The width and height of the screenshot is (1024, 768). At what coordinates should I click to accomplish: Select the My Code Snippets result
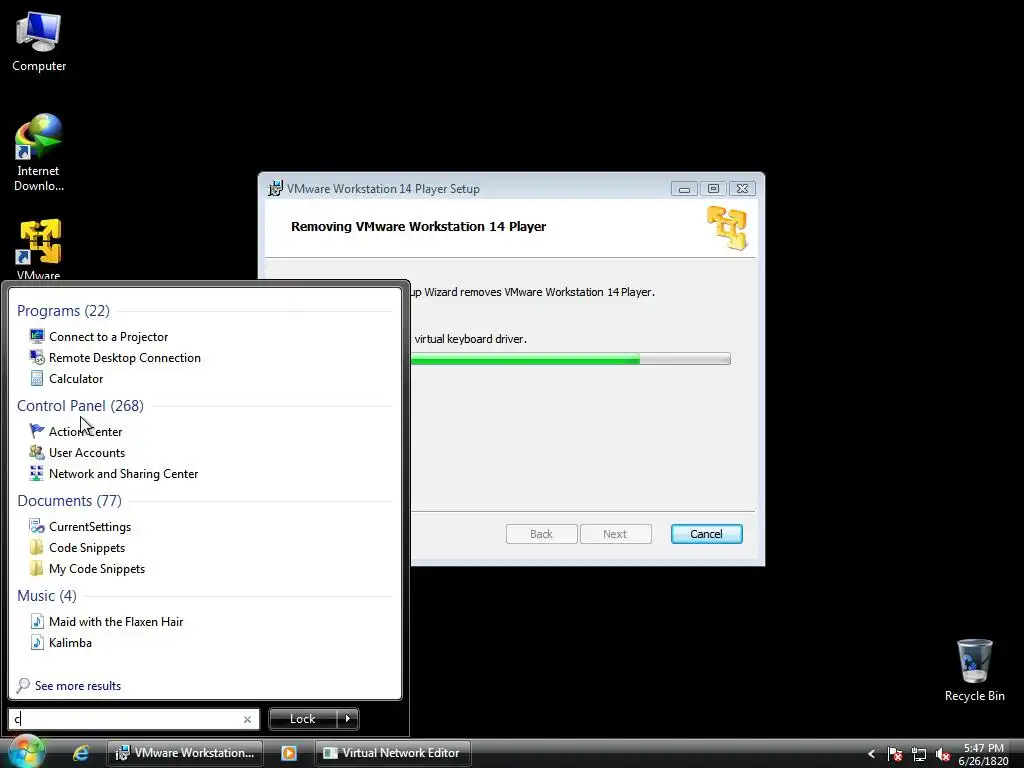97,568
